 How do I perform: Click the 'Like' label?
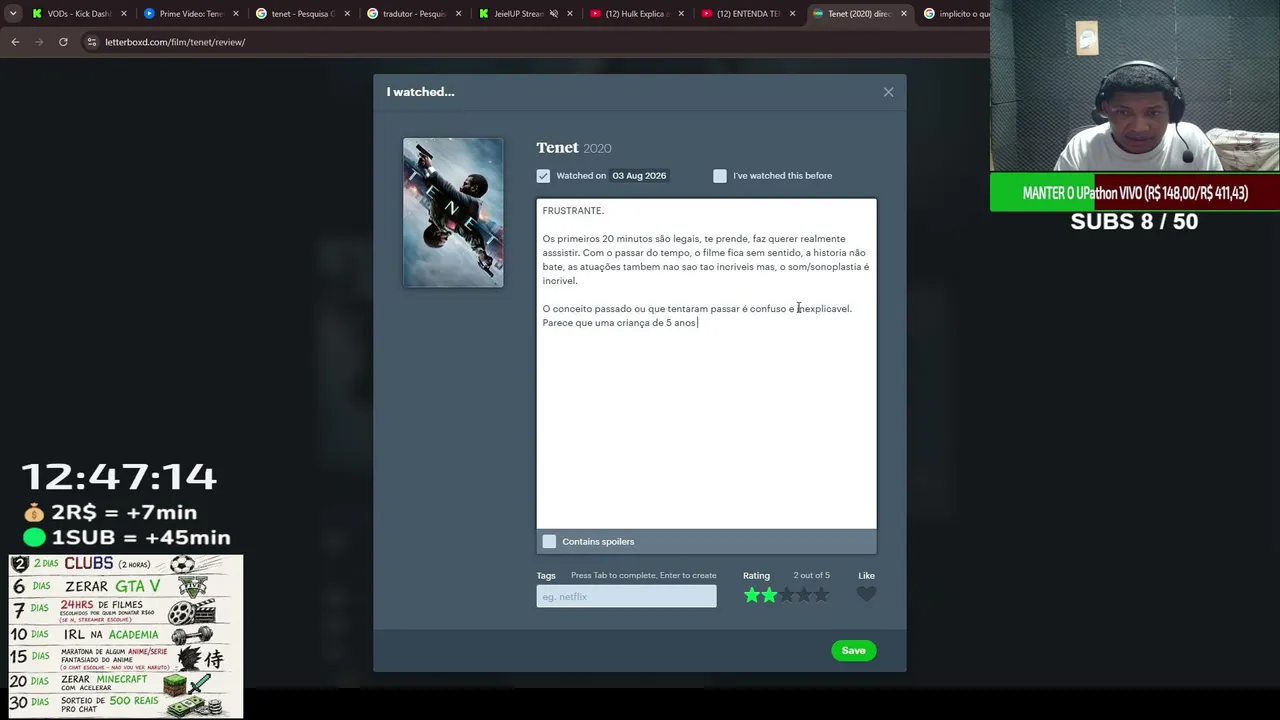[866, 576]
